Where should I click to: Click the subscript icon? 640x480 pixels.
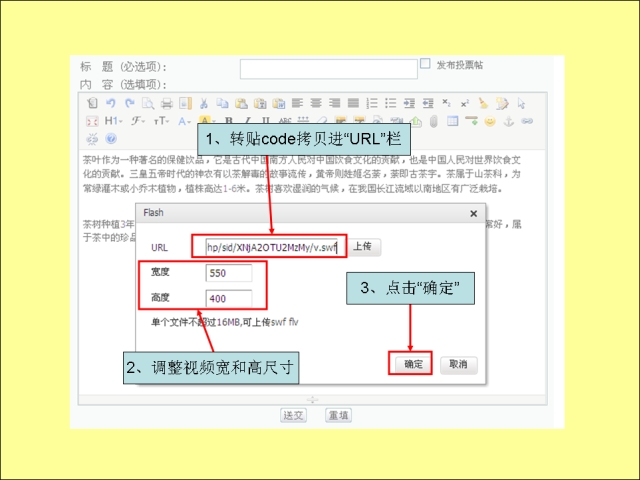448,103
